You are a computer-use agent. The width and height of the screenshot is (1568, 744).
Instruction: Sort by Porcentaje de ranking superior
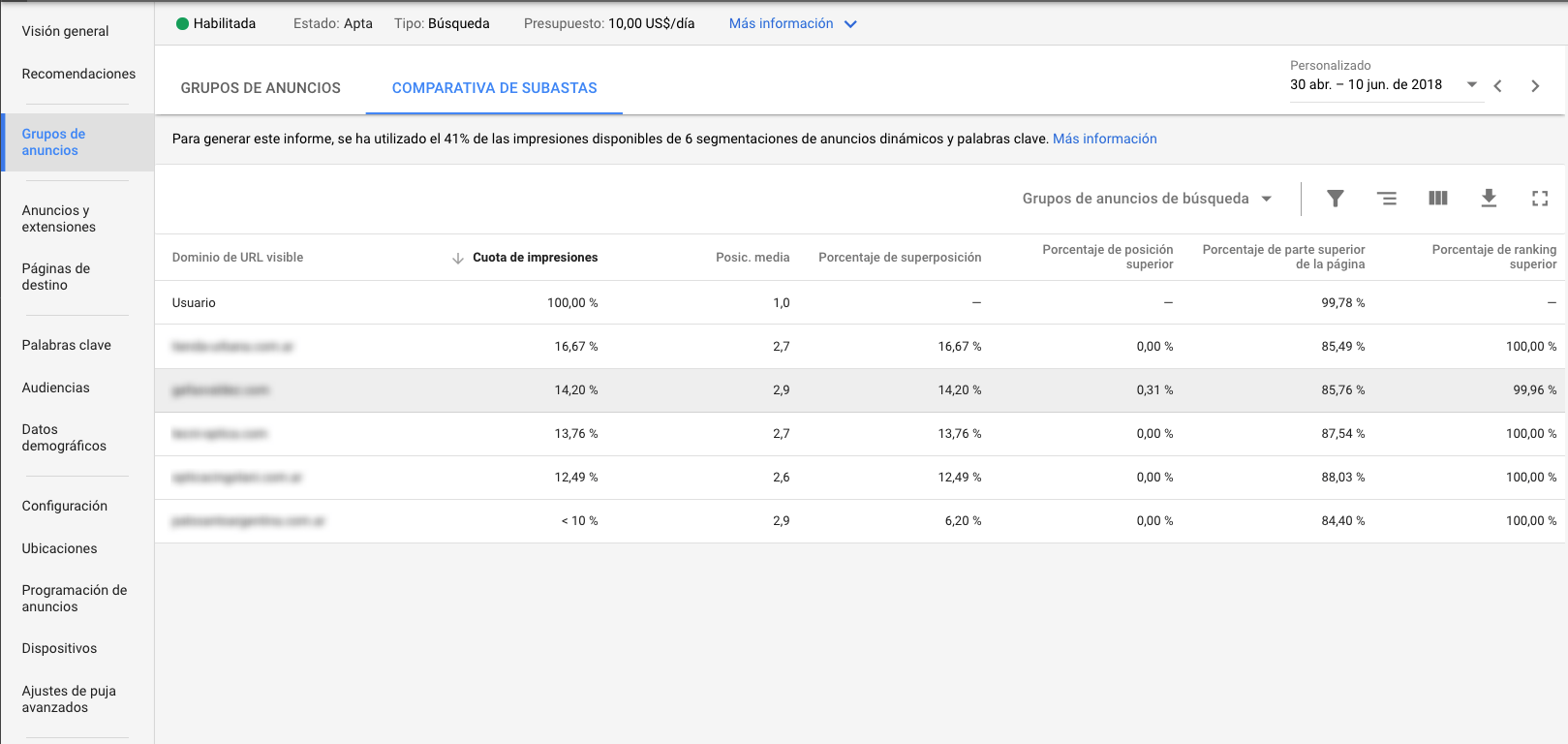pos(1494,257)
